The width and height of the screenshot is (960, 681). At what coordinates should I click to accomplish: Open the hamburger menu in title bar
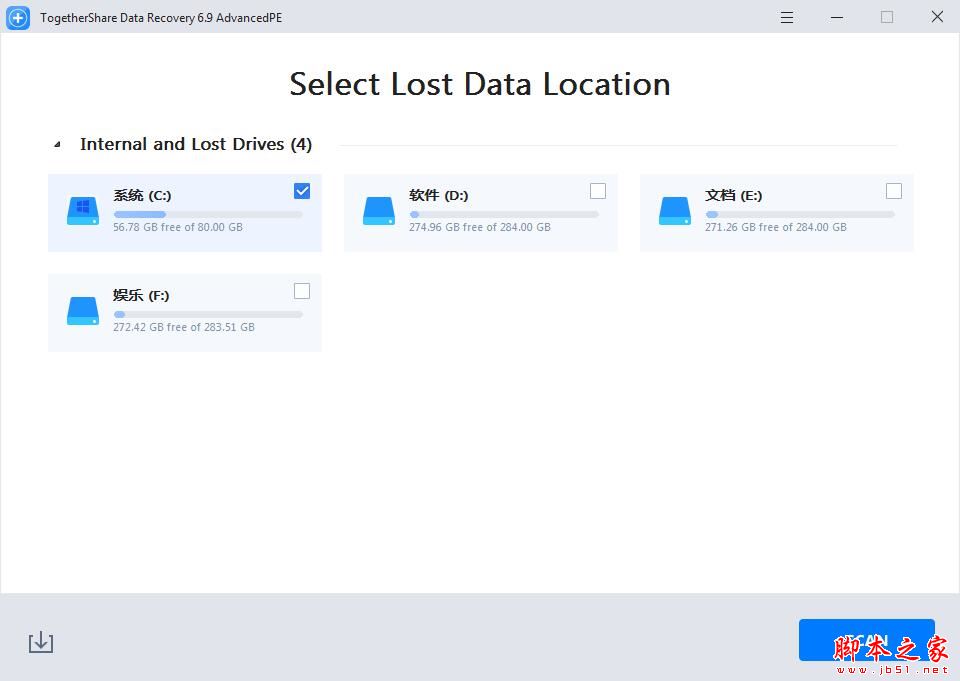click(x=787, y=17)
